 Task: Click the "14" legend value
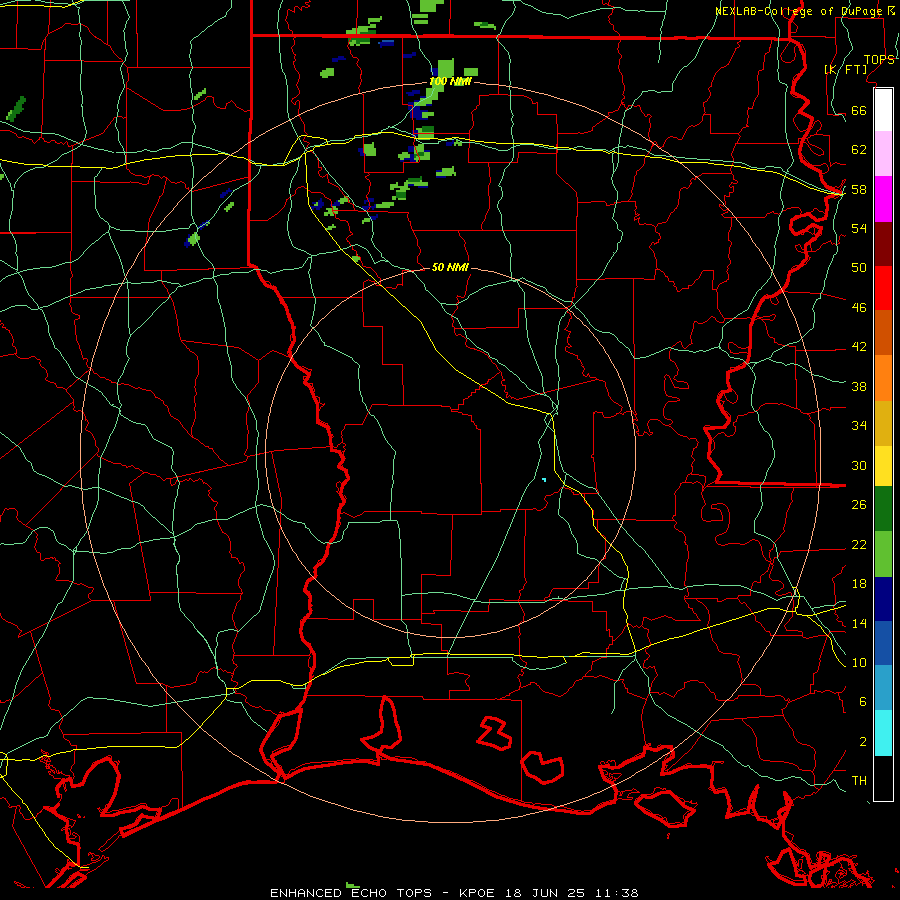click(x=859, y=623)
